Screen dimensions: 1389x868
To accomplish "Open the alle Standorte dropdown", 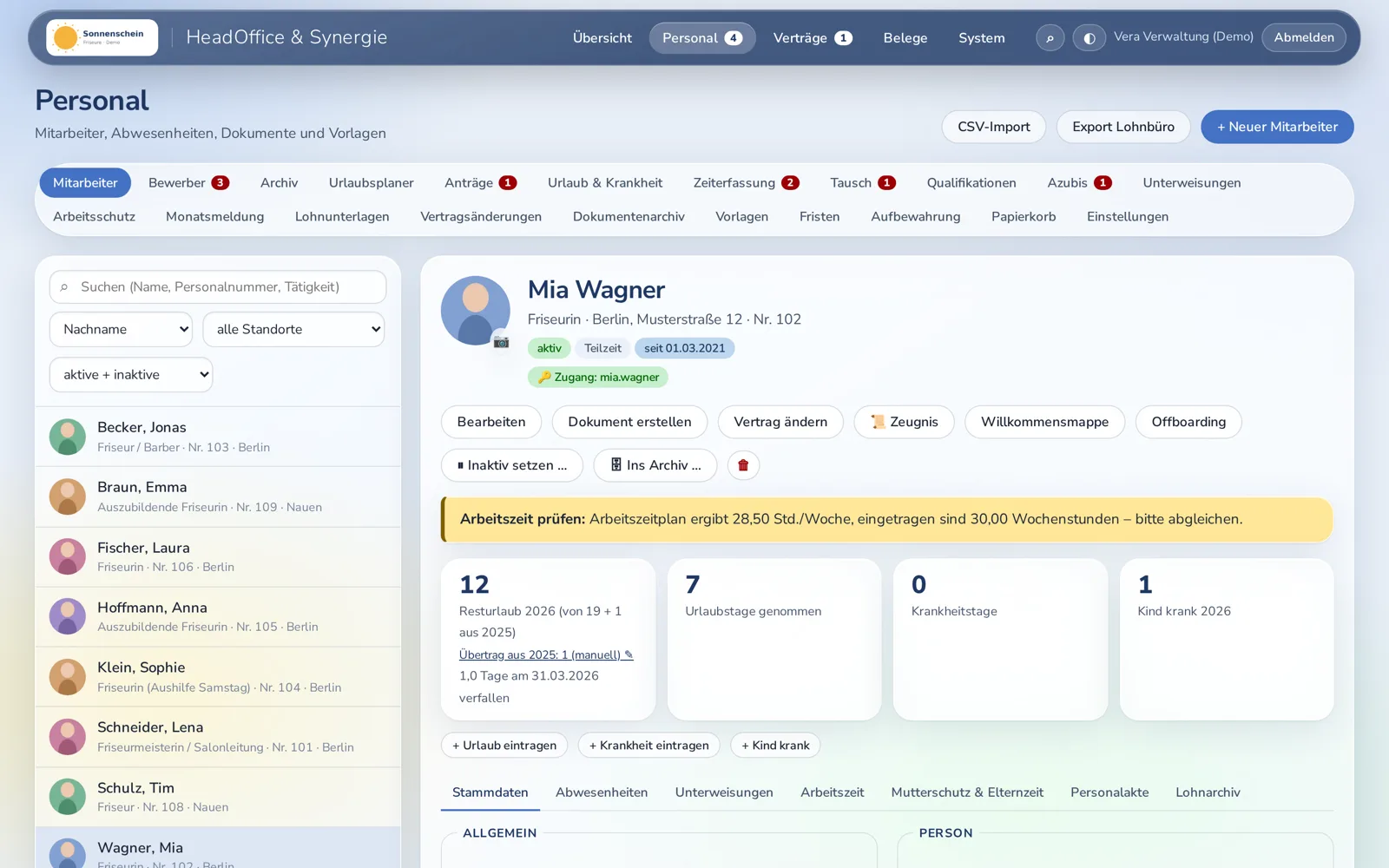I will 293,329.
